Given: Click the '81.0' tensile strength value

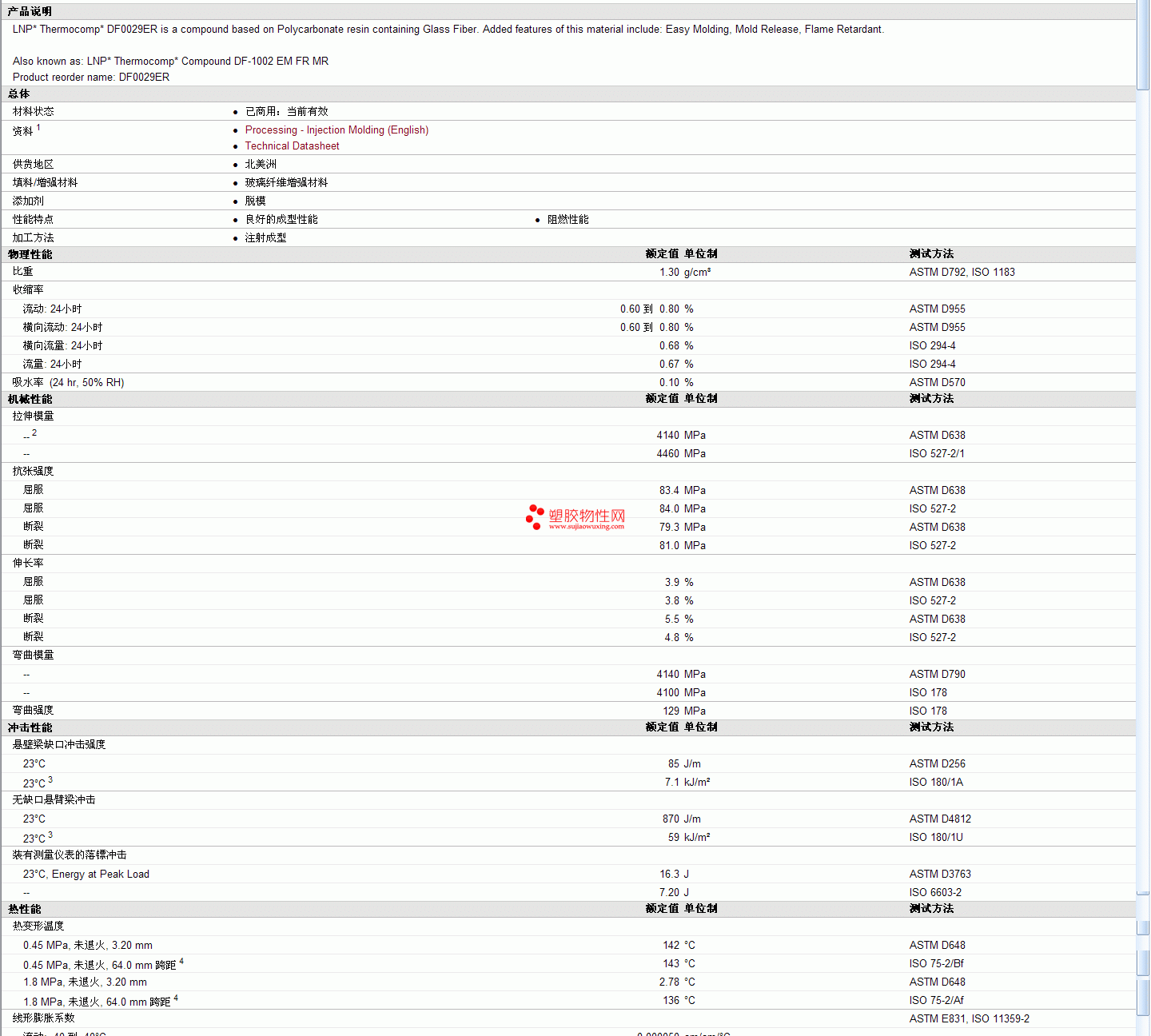Looking at the screenshot, I should click(x=669, y=546).
